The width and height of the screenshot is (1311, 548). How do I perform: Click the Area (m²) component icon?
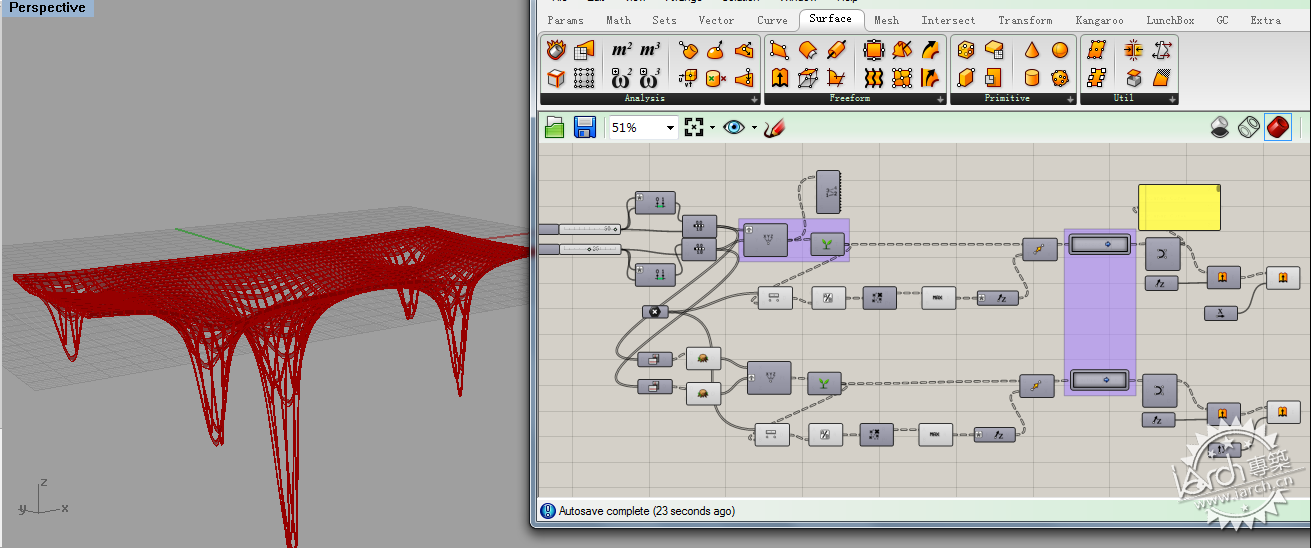[621, 50]
